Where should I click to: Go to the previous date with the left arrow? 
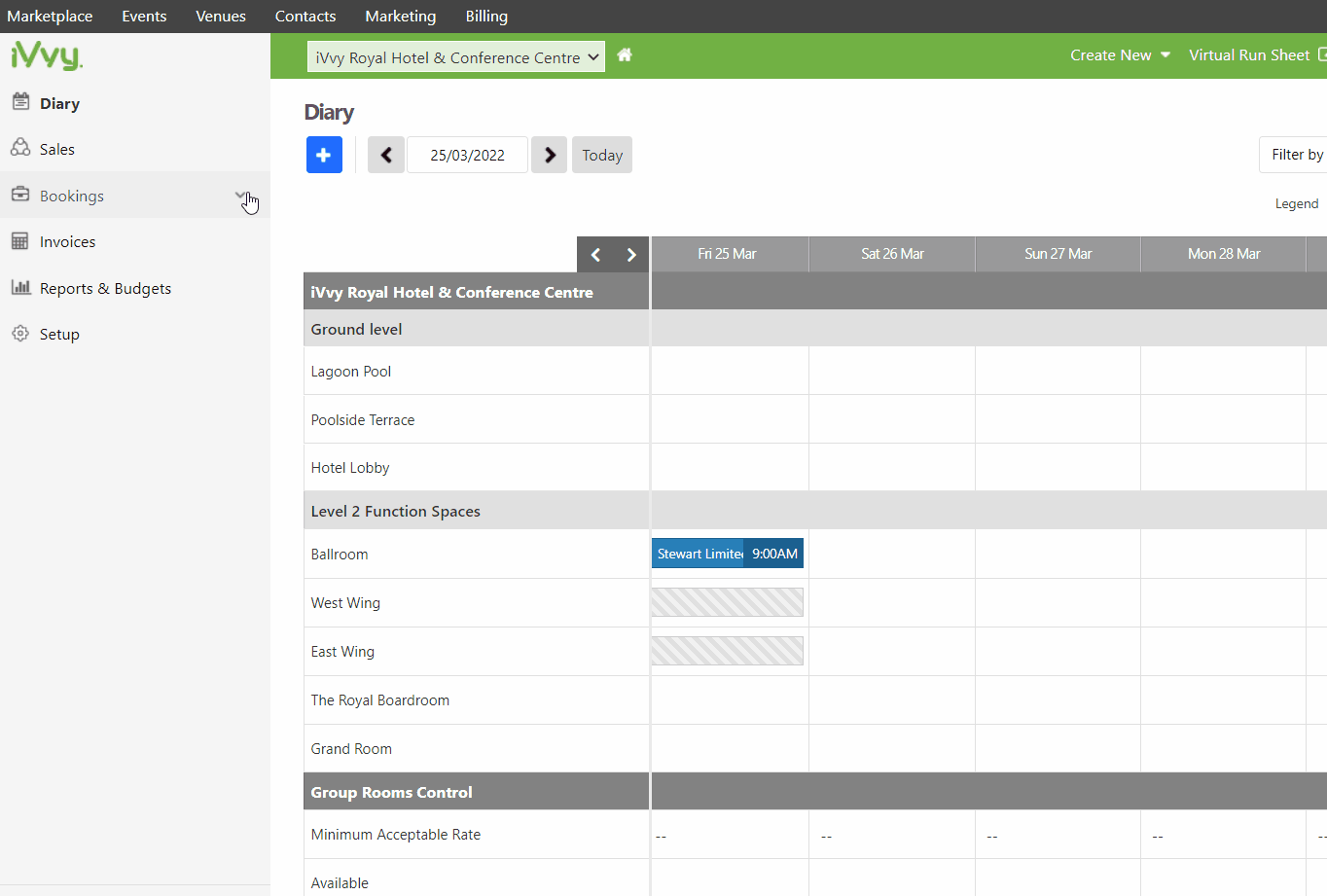386,155
